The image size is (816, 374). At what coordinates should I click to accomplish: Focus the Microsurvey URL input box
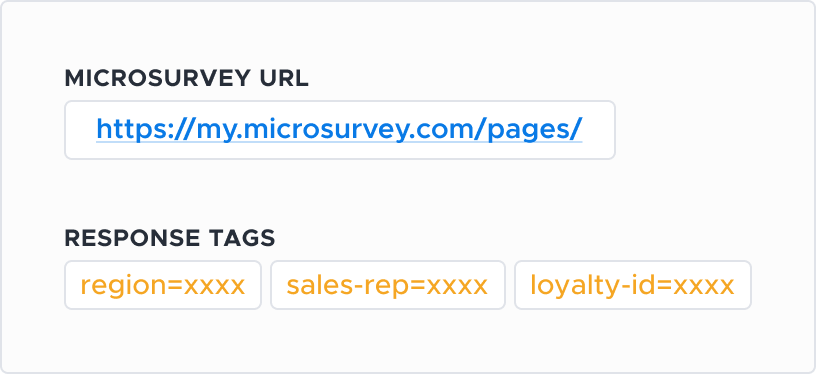pyautogui.click(x=340, y=130)
